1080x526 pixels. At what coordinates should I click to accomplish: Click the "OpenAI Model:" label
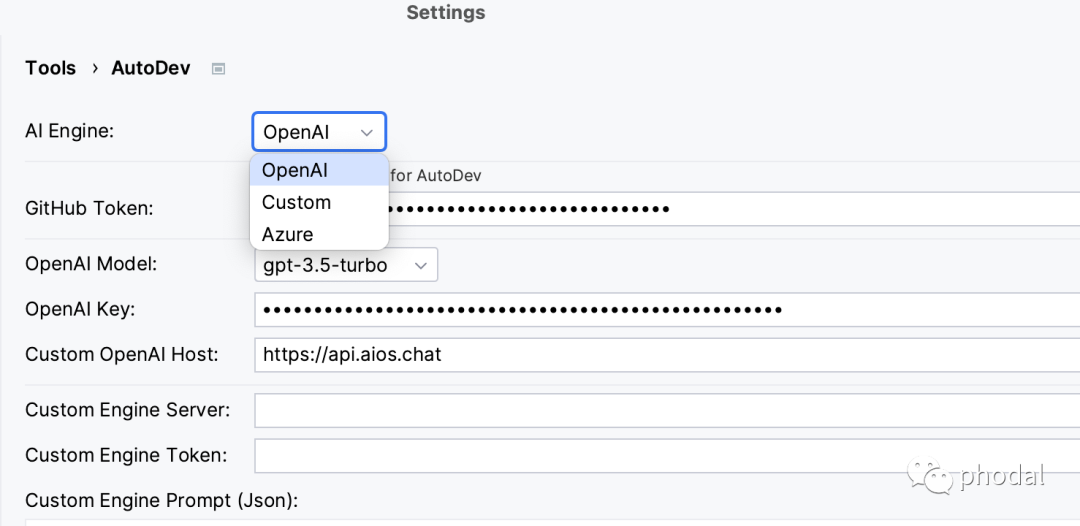click(91, 264)
